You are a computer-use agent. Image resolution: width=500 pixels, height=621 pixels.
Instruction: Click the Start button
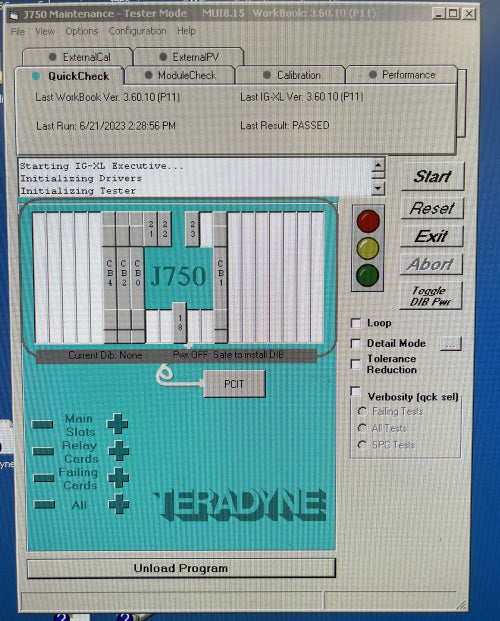click(x=432, y=176)
